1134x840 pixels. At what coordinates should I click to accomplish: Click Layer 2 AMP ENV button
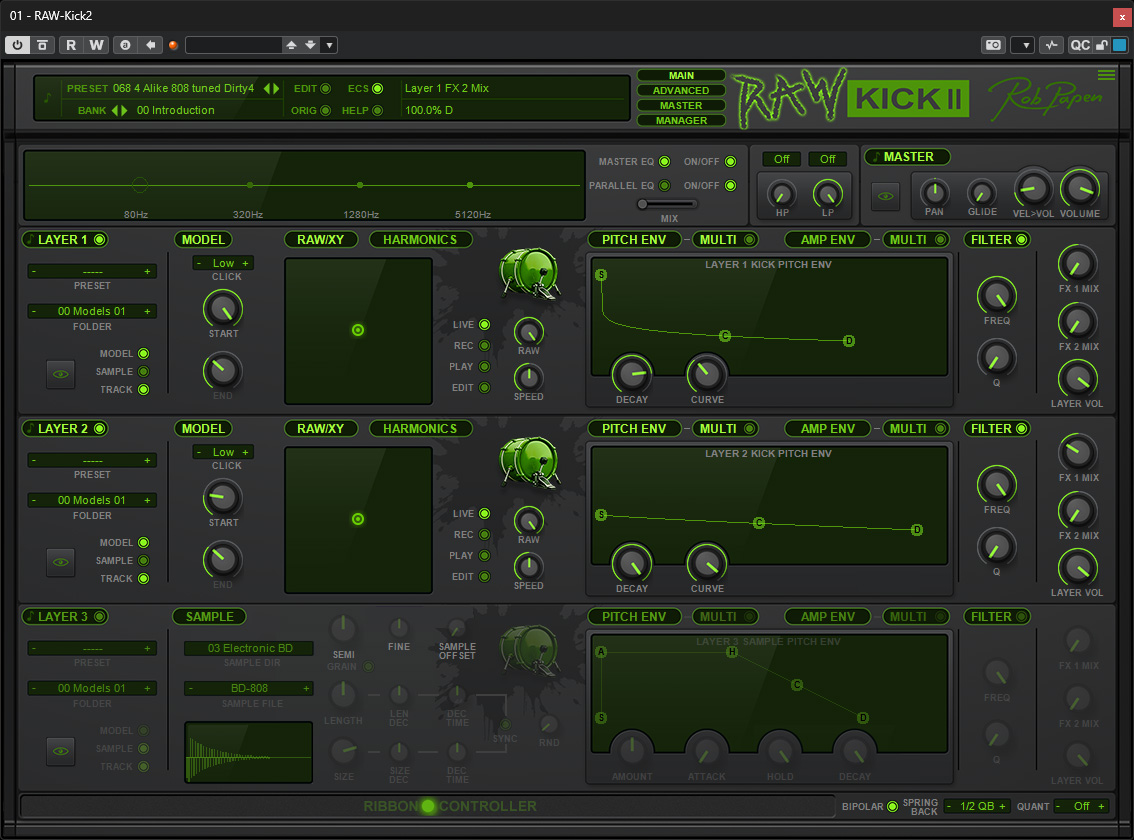point(827,428)
